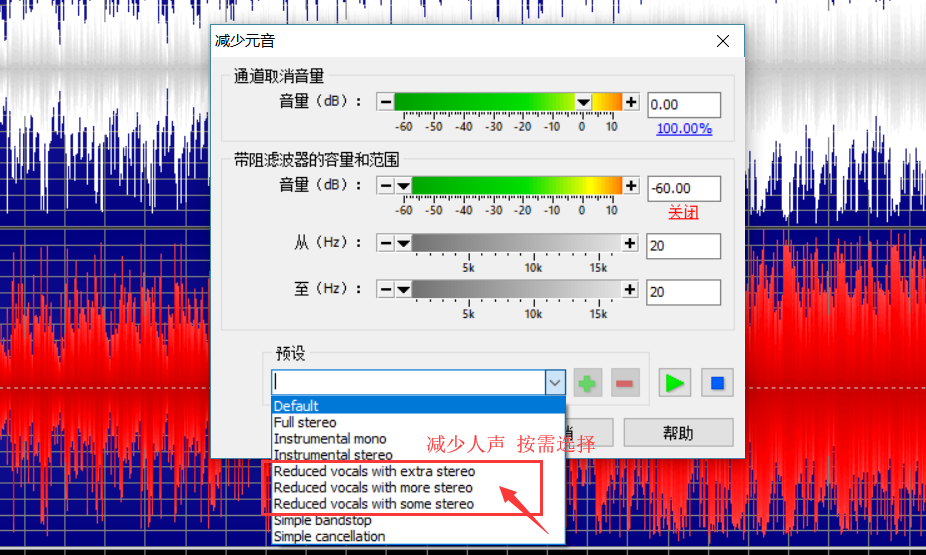Click the 帮助 help button
The width and height of the screenshot is (926, 555).
coord(678,433)
